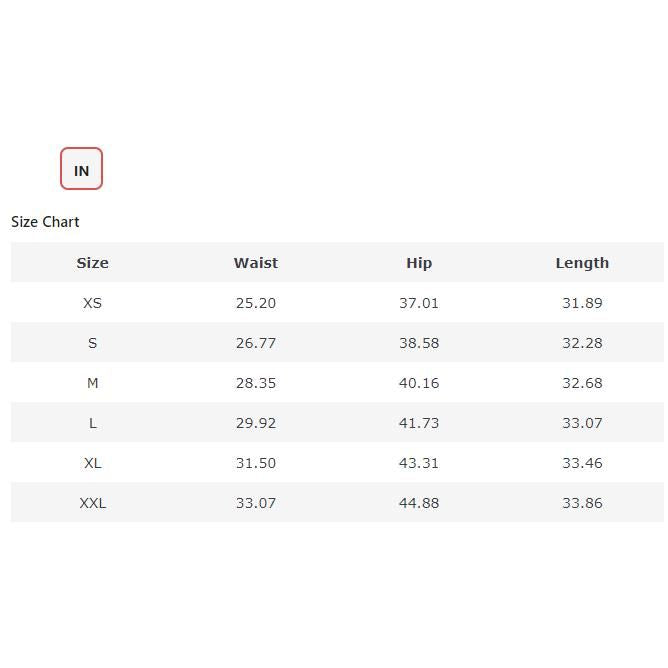The height and width of the screenshot is (668, 668).
Task: Click the L waist value 29.92
Action: tap(256, 423)
